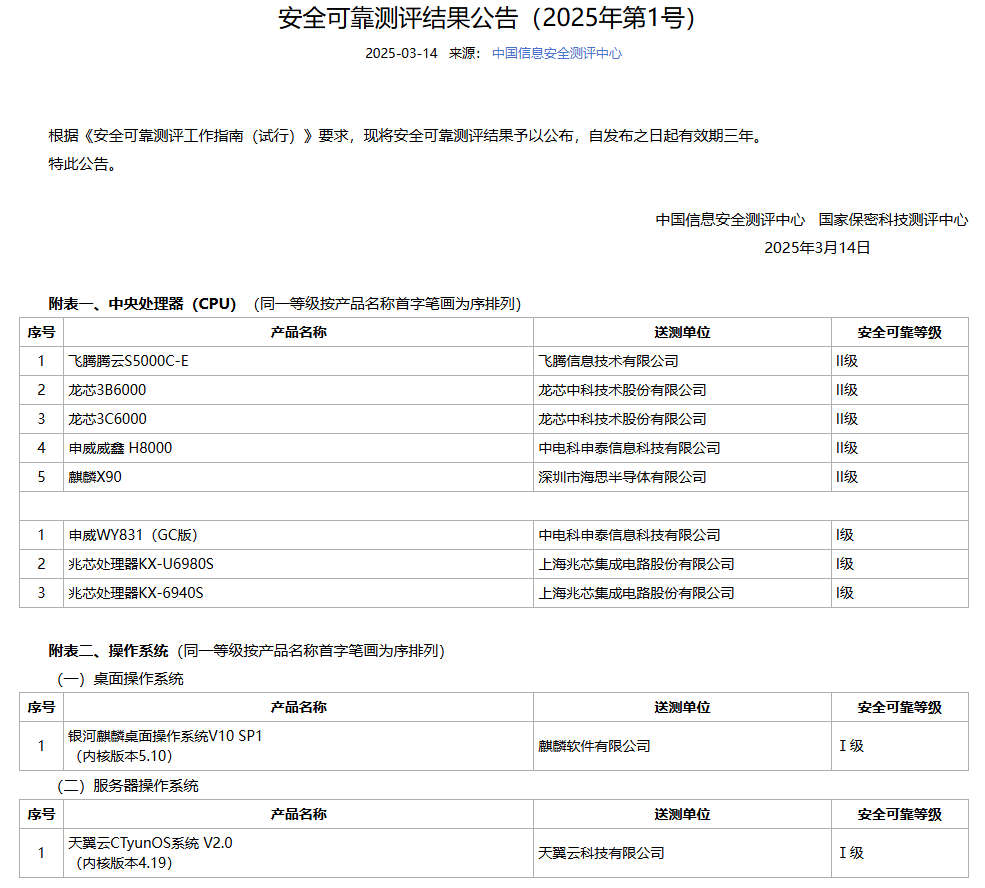Click the 银河麒麟桌面操作系统V10 SP1 entry
This screenshot has height=888, width=985.
pyautogui.click(x=164, y=736)
